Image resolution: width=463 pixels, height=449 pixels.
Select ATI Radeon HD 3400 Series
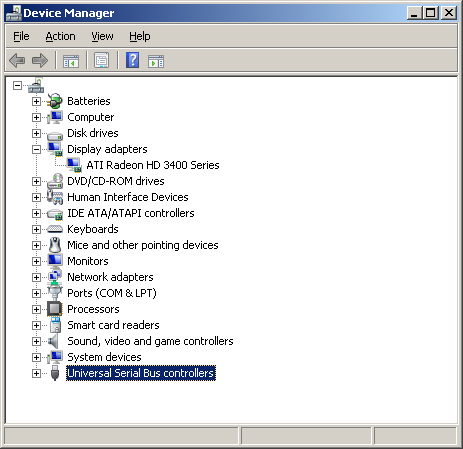[x=153, y=165]
